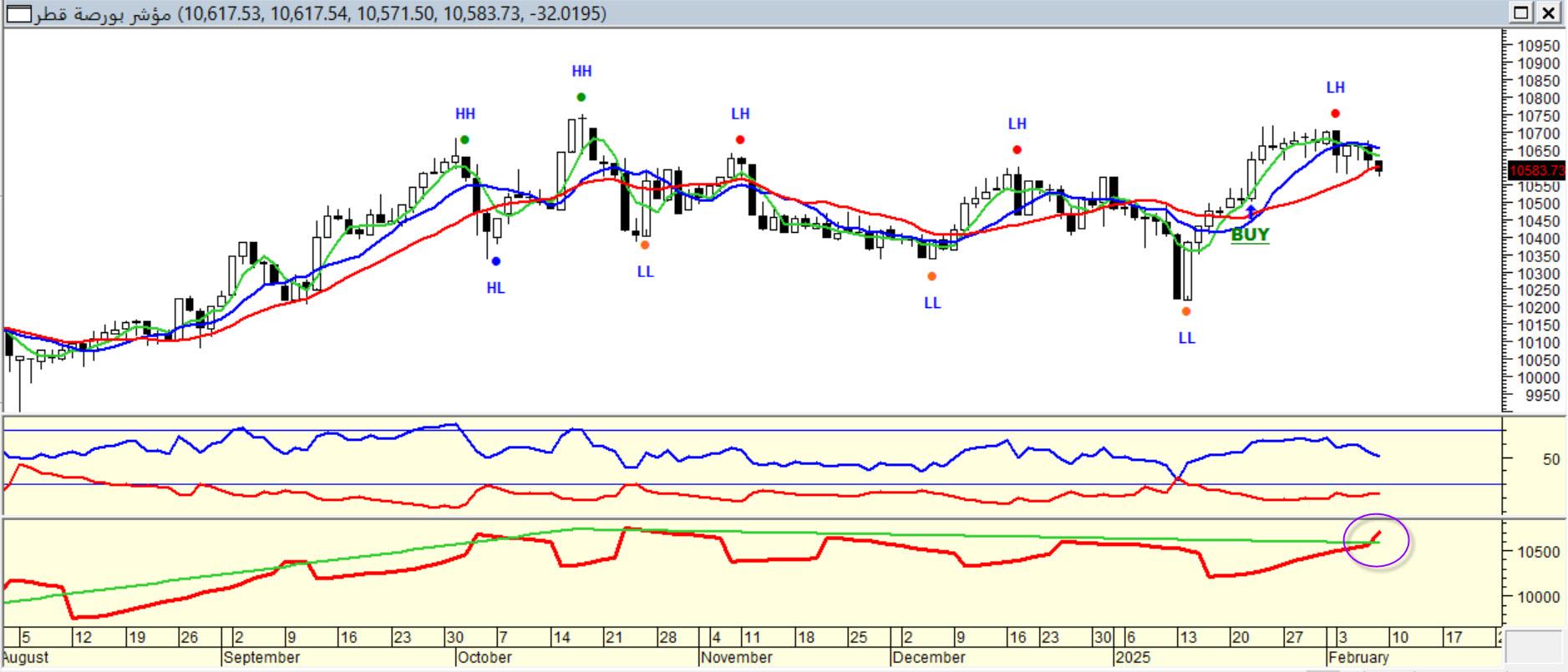This screenshot has width=1568, height=672.
Task: Close the chart window
Action: pos(1548,13)
